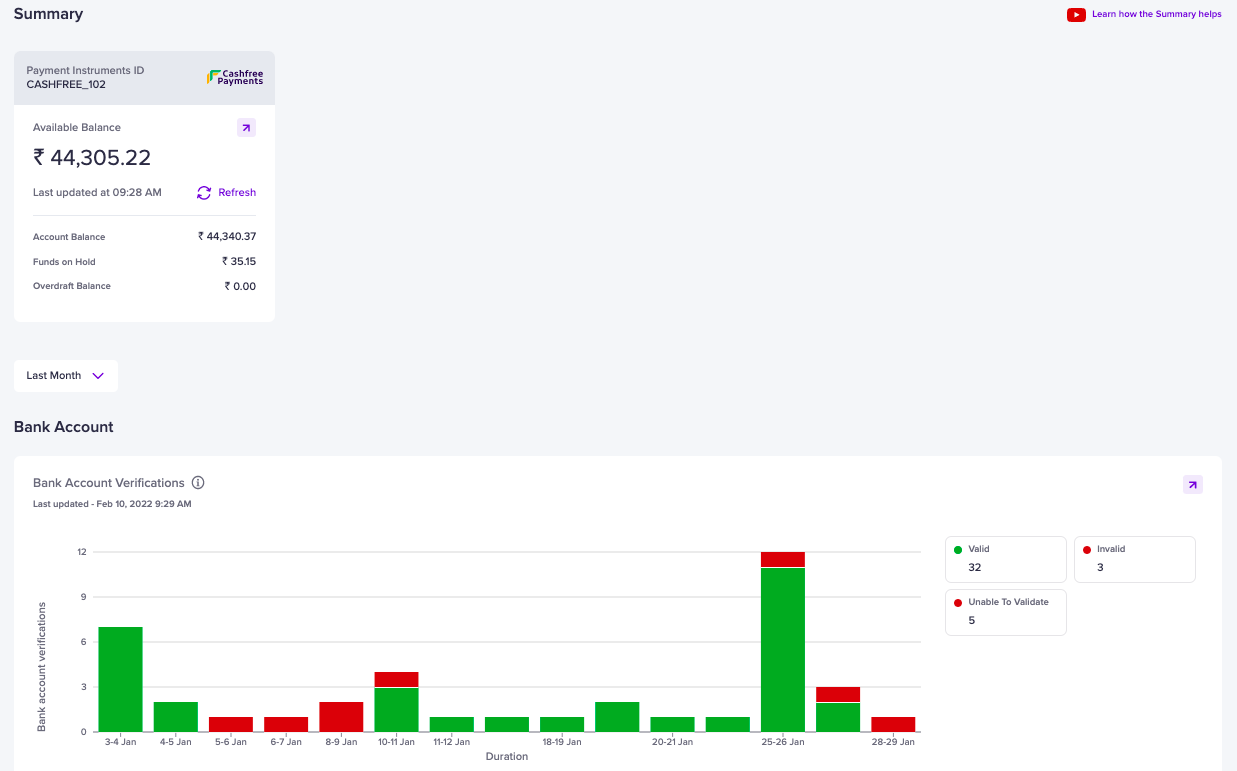Click Learn how the Summary helps link
This screenshot has height=771, width=1237.
tap(1156, 14)
